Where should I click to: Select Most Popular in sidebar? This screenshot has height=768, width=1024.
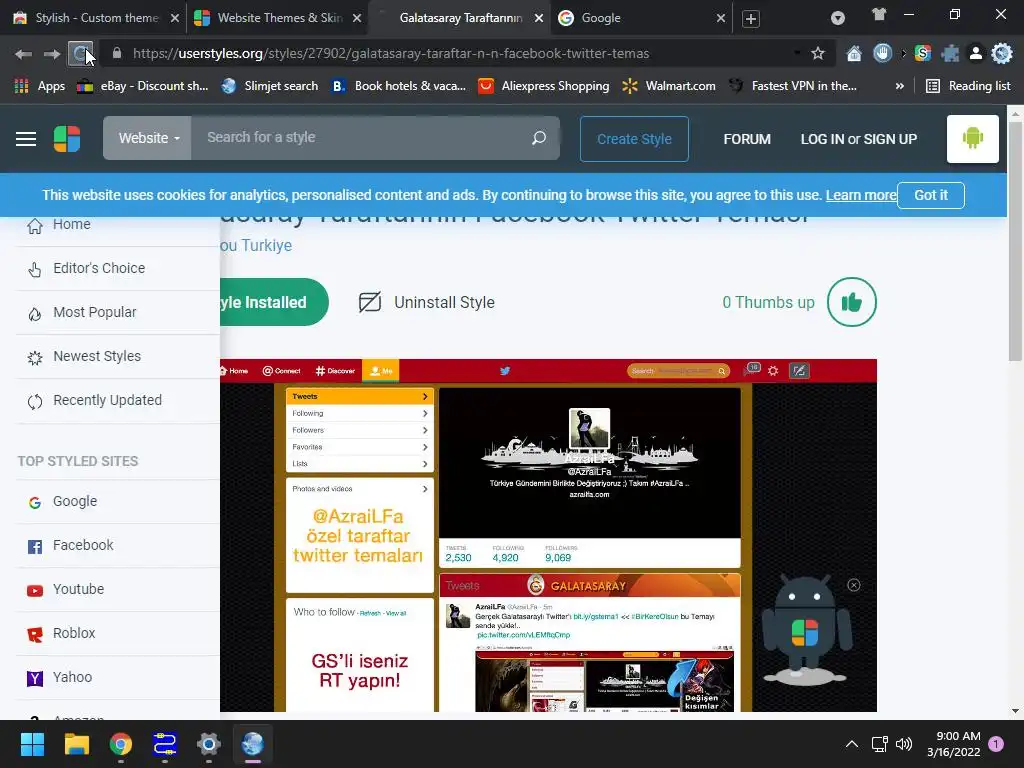coord(118,312)
